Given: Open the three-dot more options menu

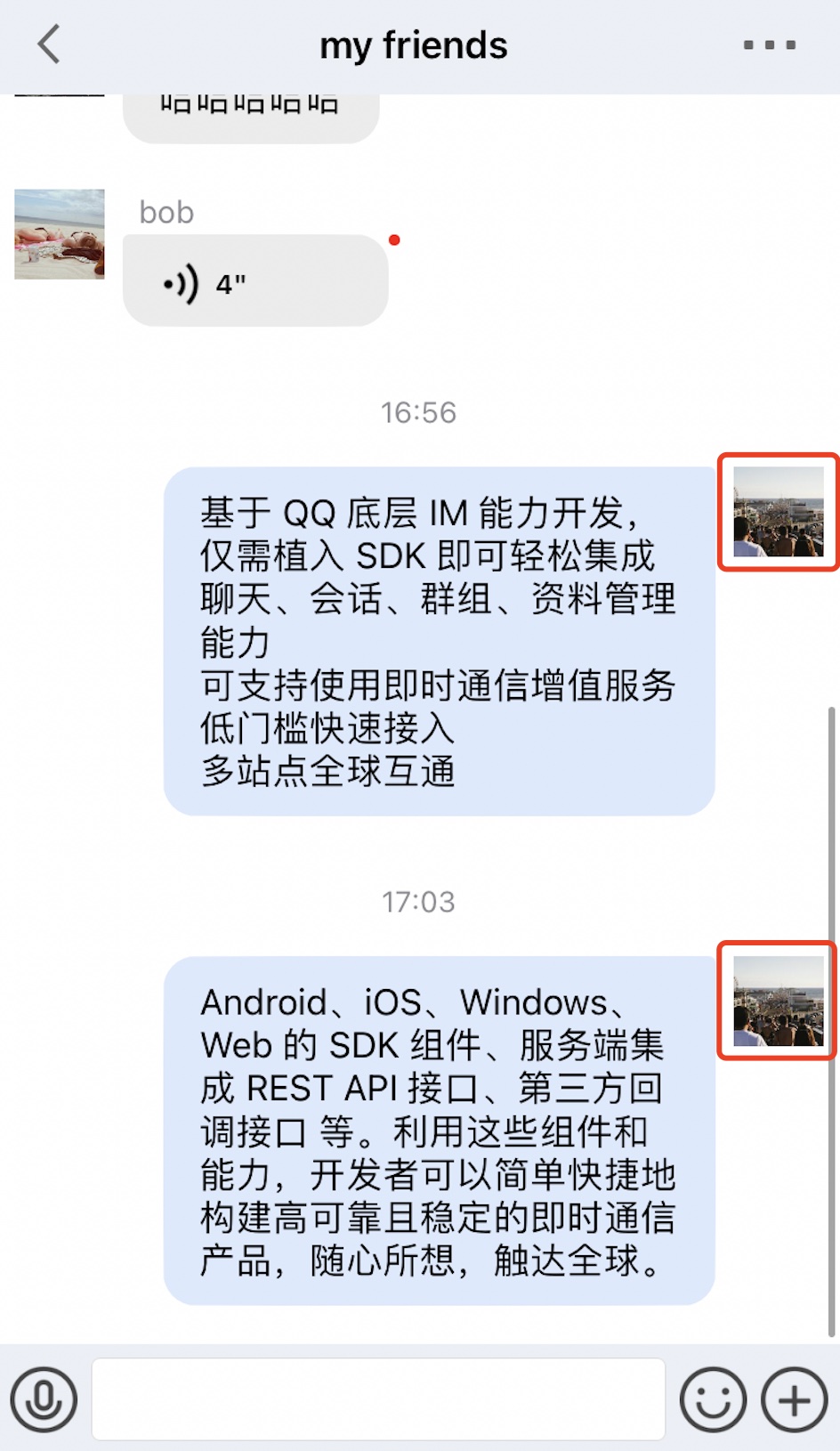Looking at the screenshot, I should point(770,45).
